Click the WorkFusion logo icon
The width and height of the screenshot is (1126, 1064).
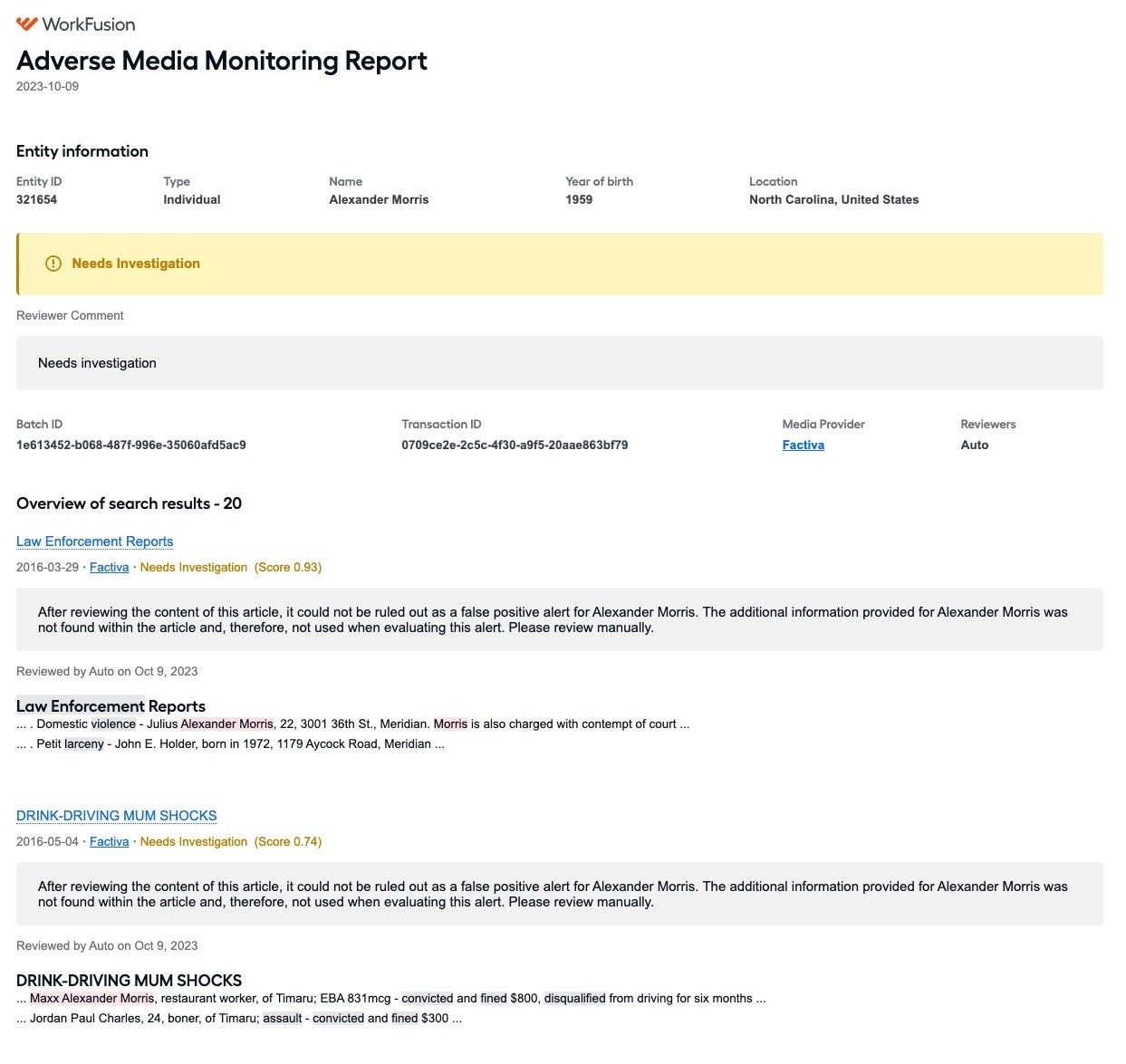coord(27,24)
